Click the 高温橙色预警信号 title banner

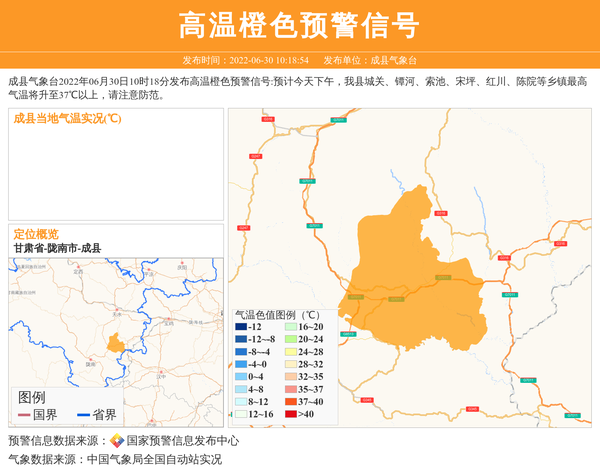300,25
